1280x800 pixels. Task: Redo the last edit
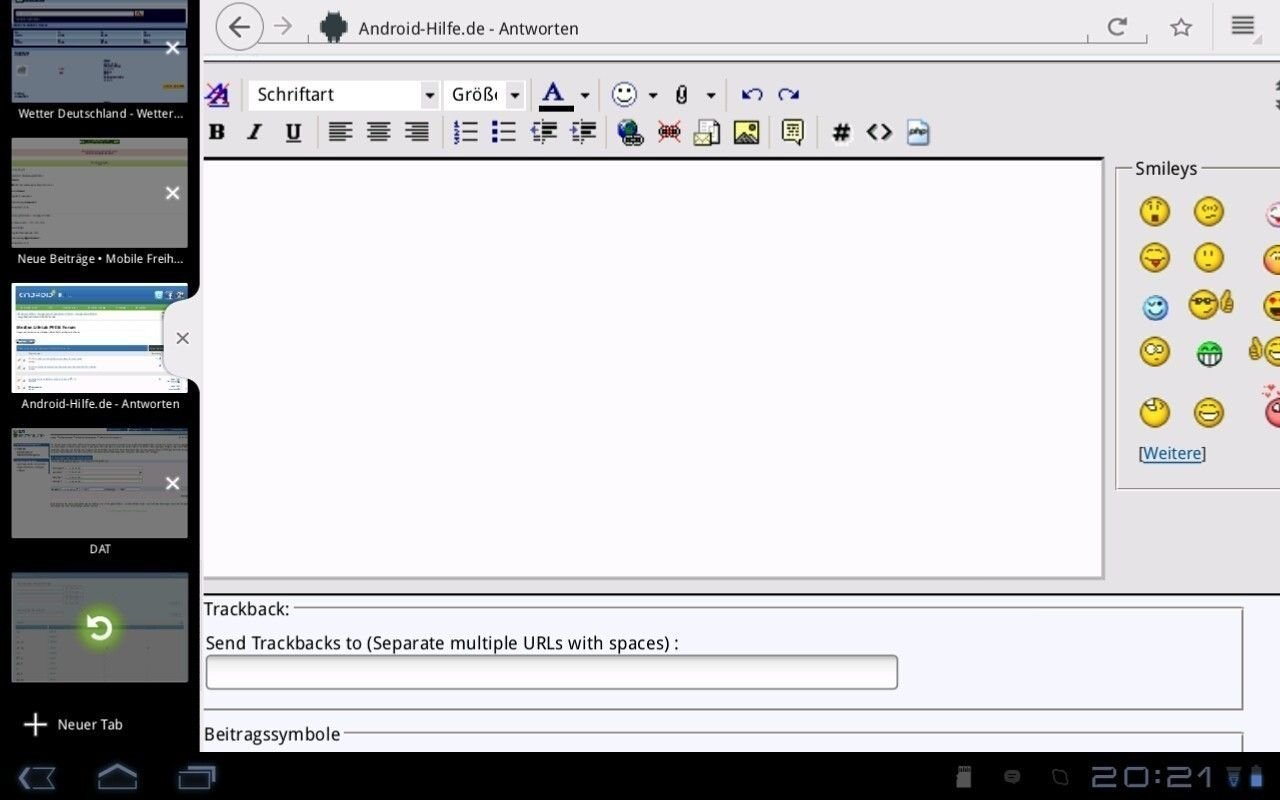[789, 95]
